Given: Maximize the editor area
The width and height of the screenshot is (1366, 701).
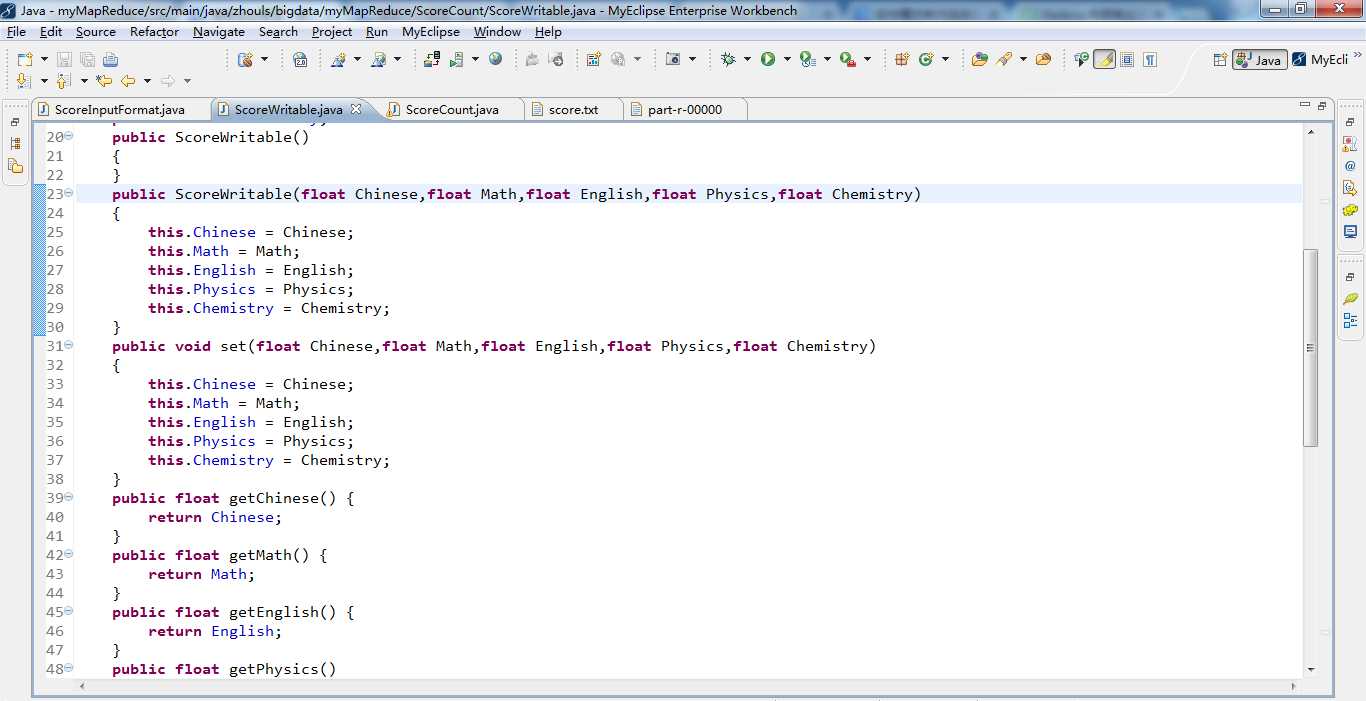Looking at the screenshot, I should [x=1322, y=105].
